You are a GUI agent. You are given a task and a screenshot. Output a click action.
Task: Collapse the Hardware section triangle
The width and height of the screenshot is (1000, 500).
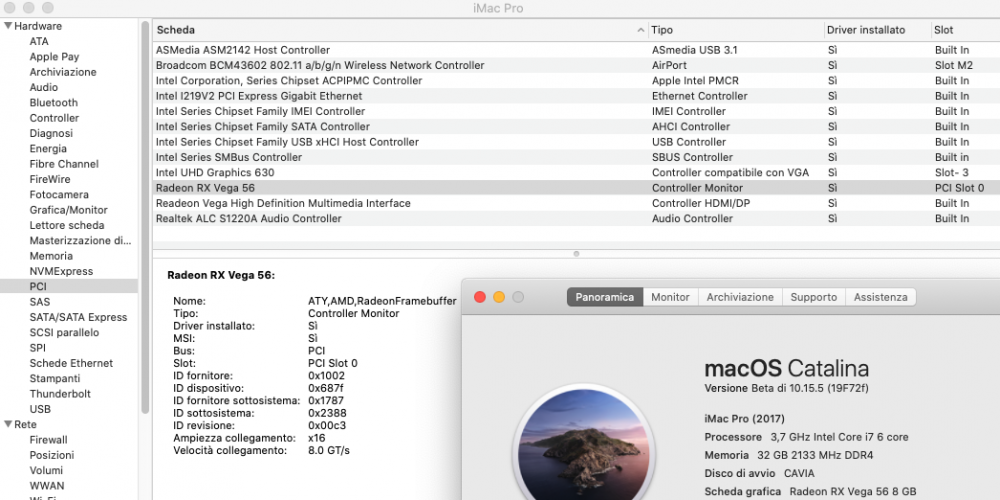pyautogui.click(x=8, y=26)
